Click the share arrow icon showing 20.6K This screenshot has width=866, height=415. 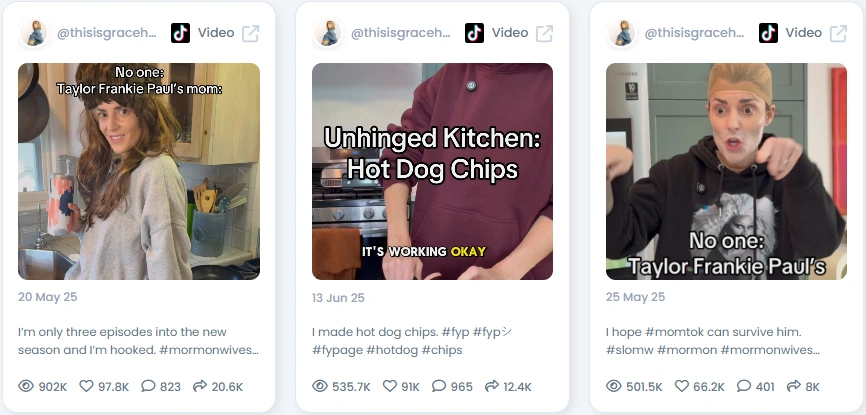pyautogui.click(x=200, y=386)
